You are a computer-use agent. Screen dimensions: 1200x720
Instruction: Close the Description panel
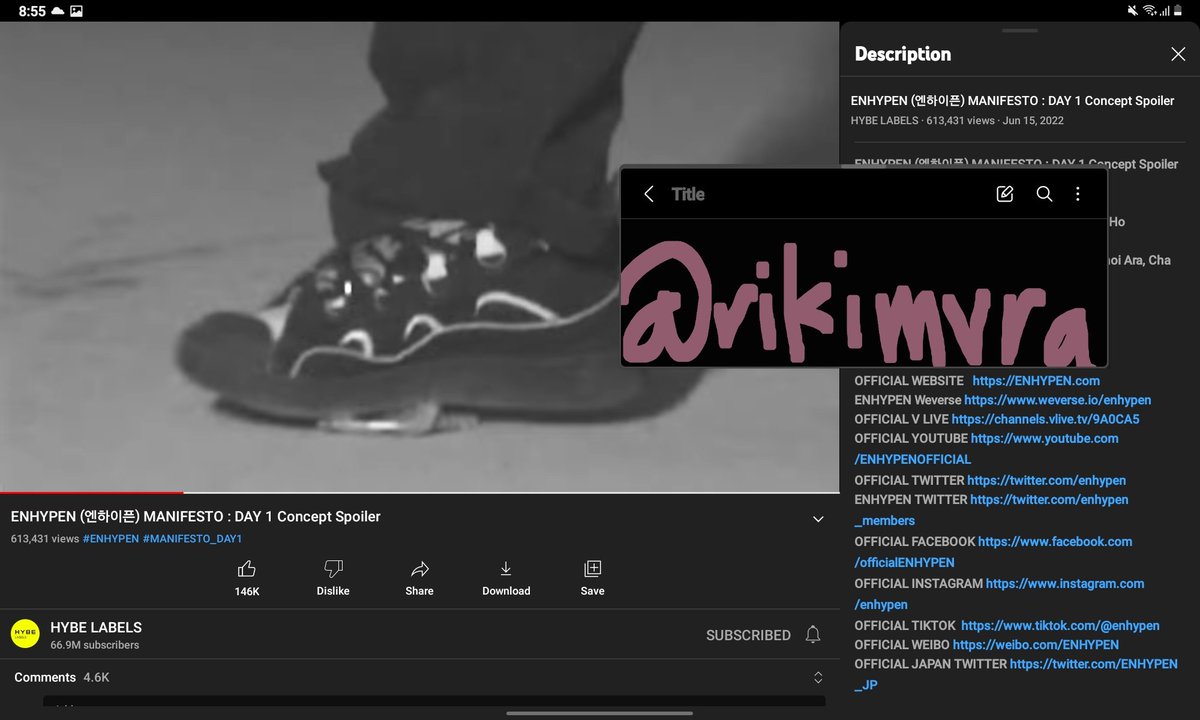click(1178, 54)
